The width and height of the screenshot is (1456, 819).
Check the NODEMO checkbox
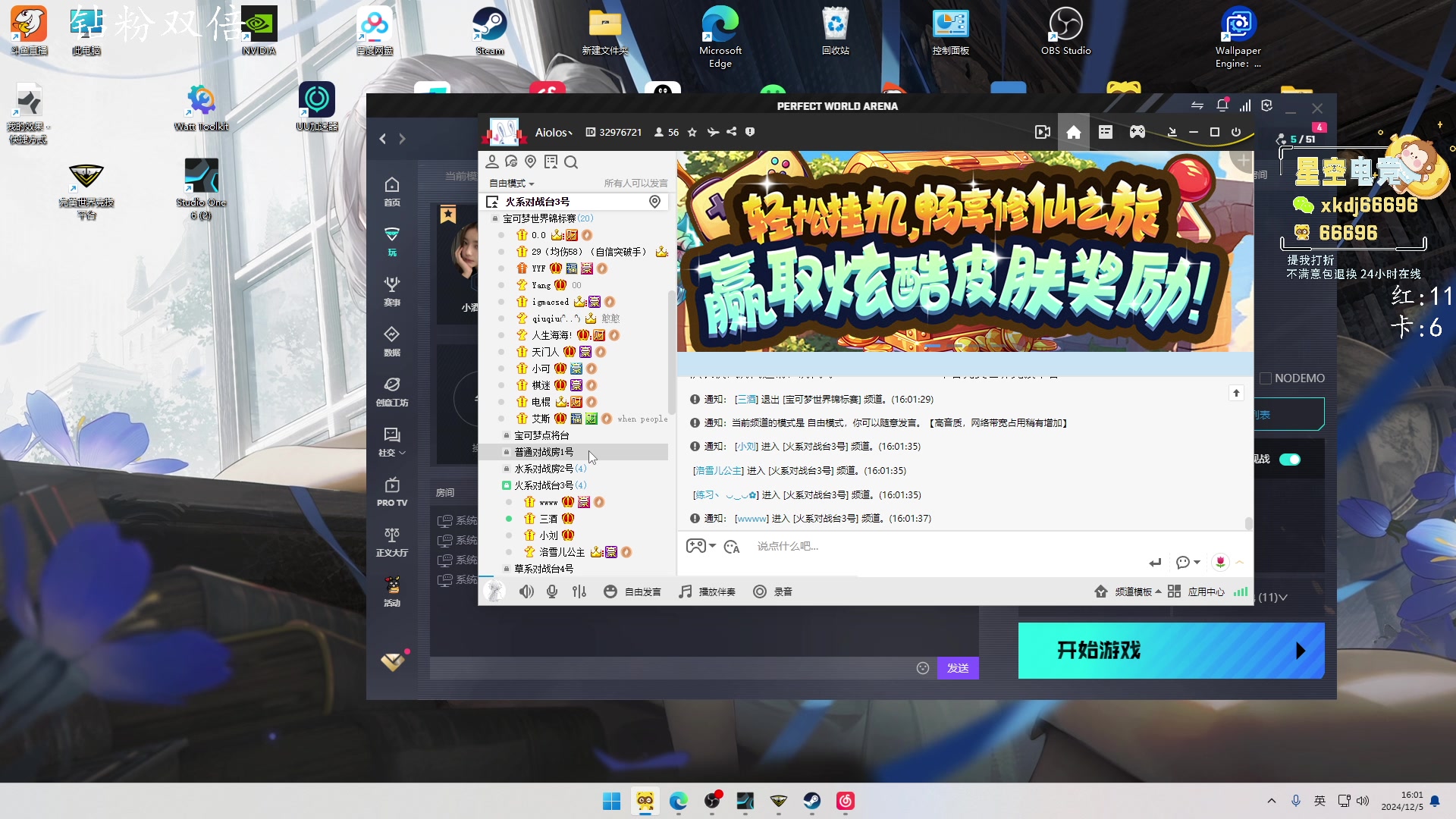[x=1266, y=378]
